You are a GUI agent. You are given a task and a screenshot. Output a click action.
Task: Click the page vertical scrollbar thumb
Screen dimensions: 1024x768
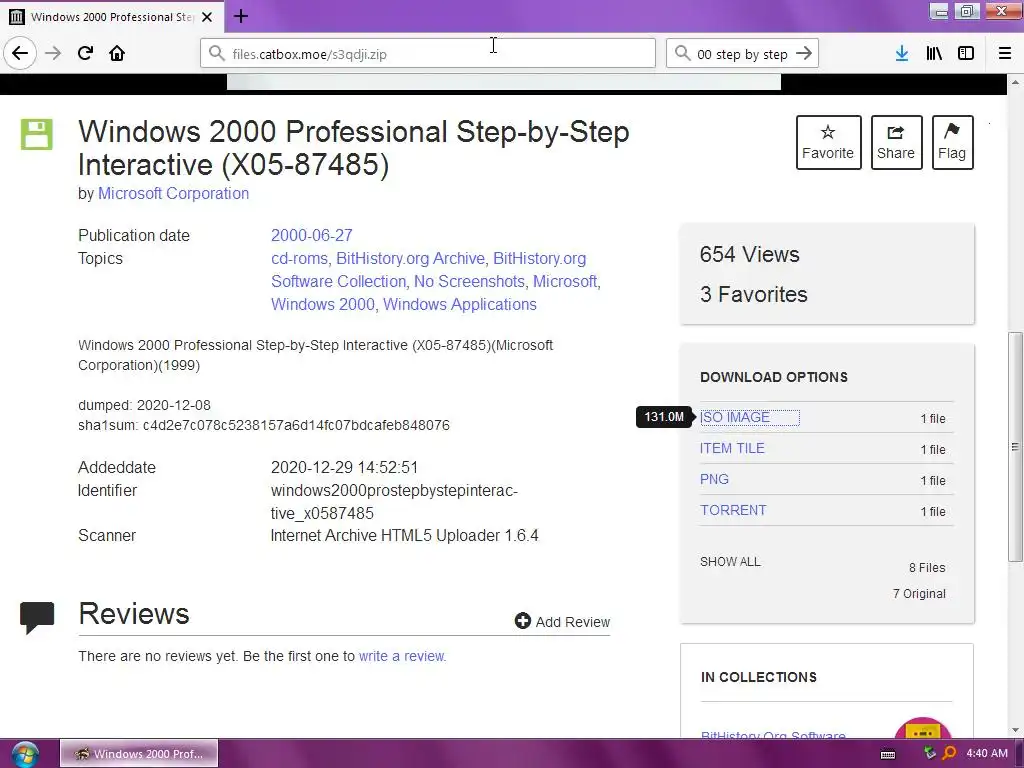1015,447
